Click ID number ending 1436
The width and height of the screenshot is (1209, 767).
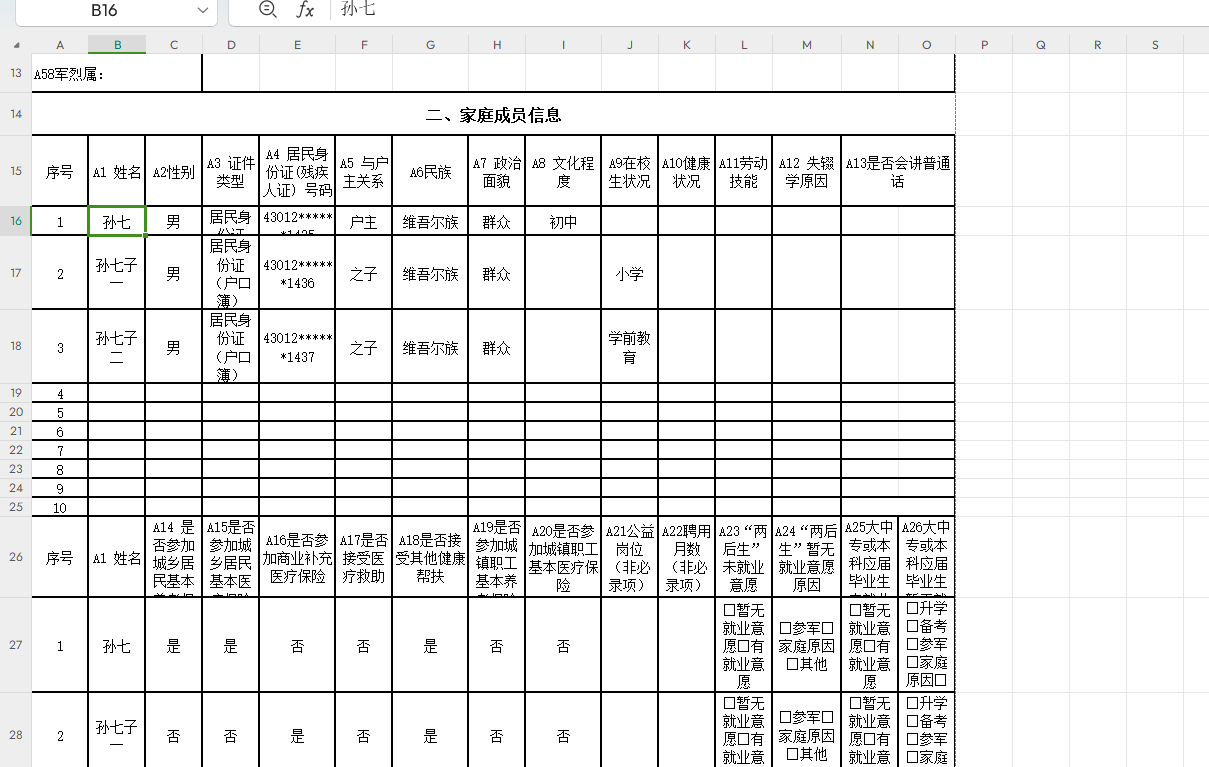coord(297,273)
